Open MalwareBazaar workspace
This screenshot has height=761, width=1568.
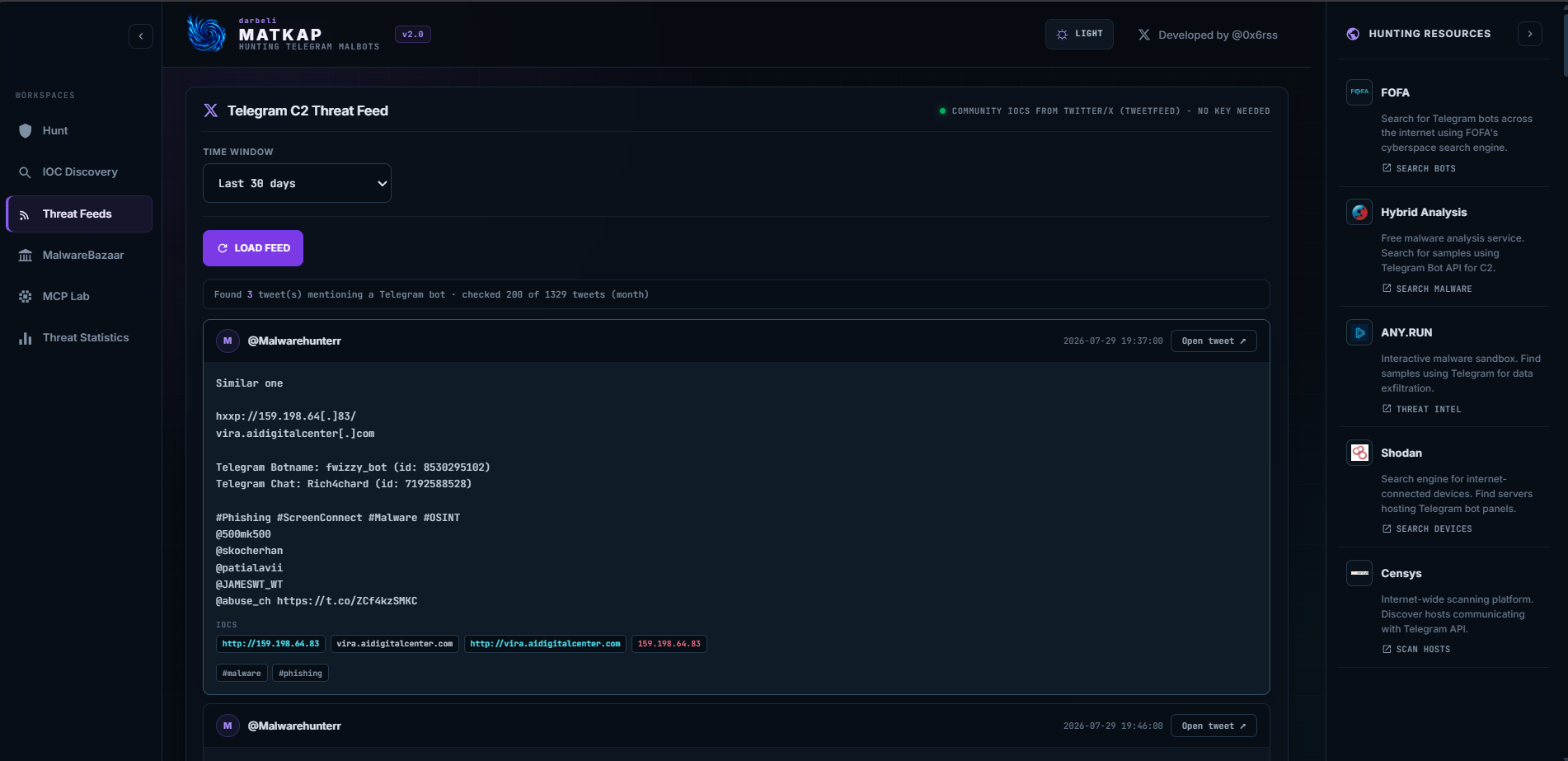pyautogui.click(x=79, y=255)
